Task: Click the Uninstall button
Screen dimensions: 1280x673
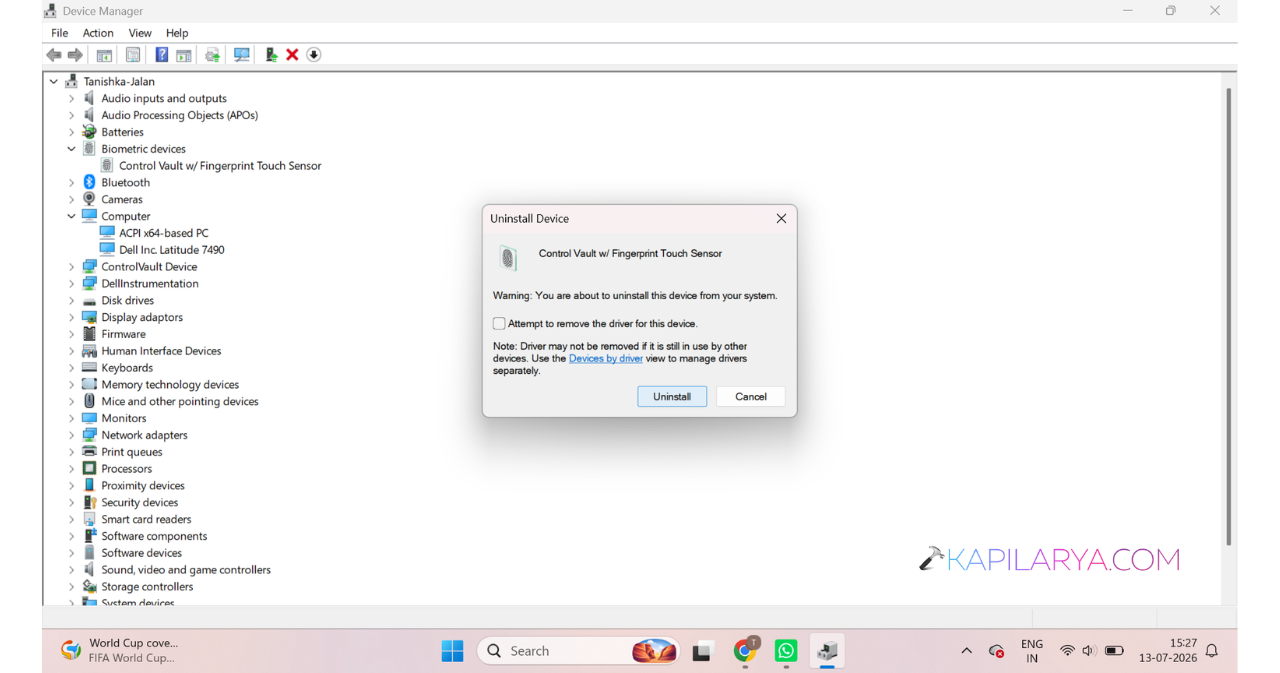Action: (672, 397)
